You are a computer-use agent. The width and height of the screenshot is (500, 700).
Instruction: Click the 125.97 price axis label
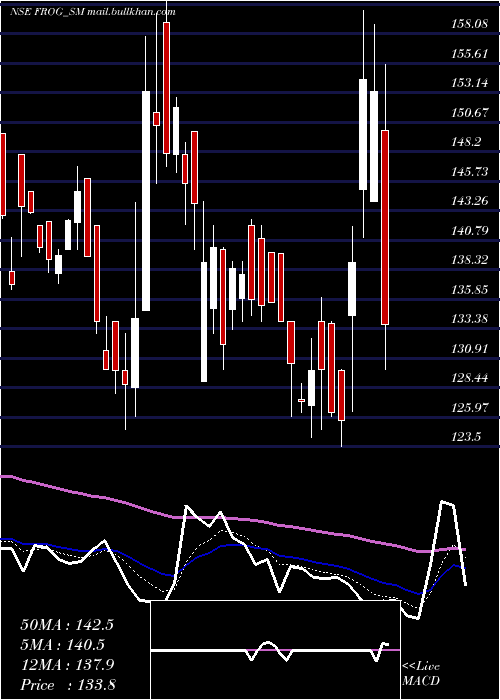point(469,407)
